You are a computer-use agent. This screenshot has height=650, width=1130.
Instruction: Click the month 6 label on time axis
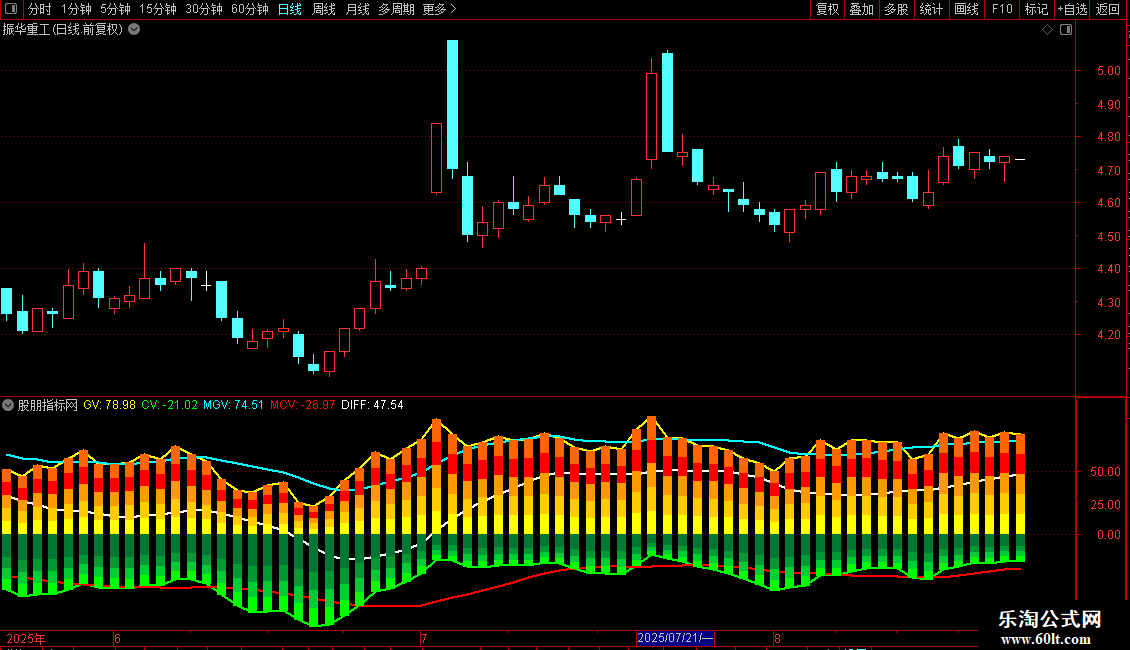coord(117,638)
